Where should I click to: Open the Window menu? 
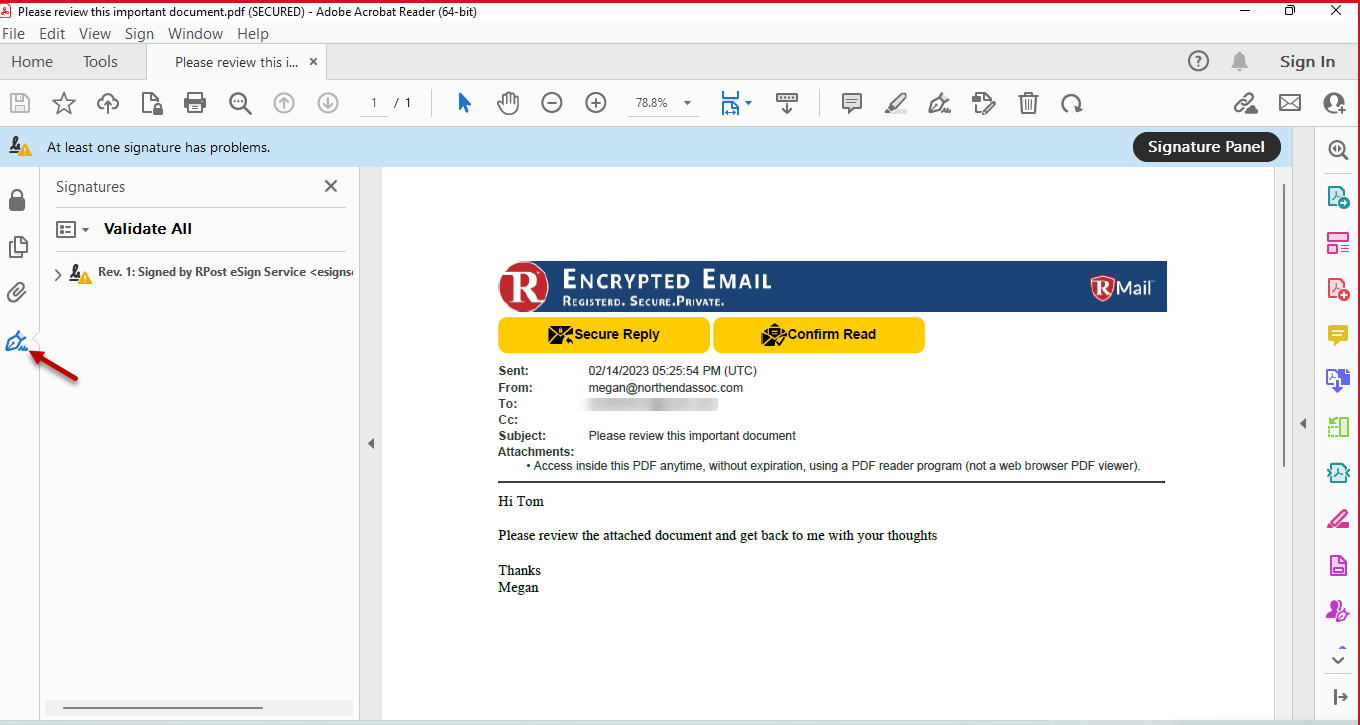tap(195, 33)
